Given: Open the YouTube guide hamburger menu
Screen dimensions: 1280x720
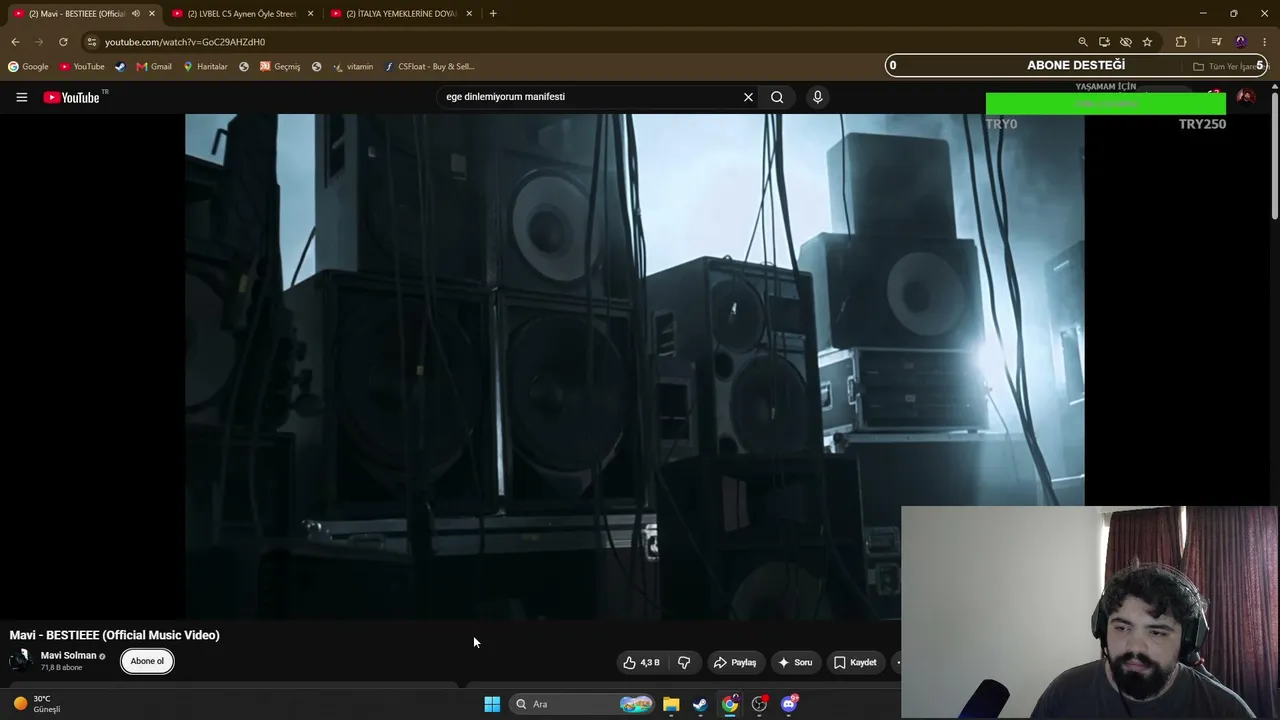Looking at the screenshot, I should click(x=21, y=97).
